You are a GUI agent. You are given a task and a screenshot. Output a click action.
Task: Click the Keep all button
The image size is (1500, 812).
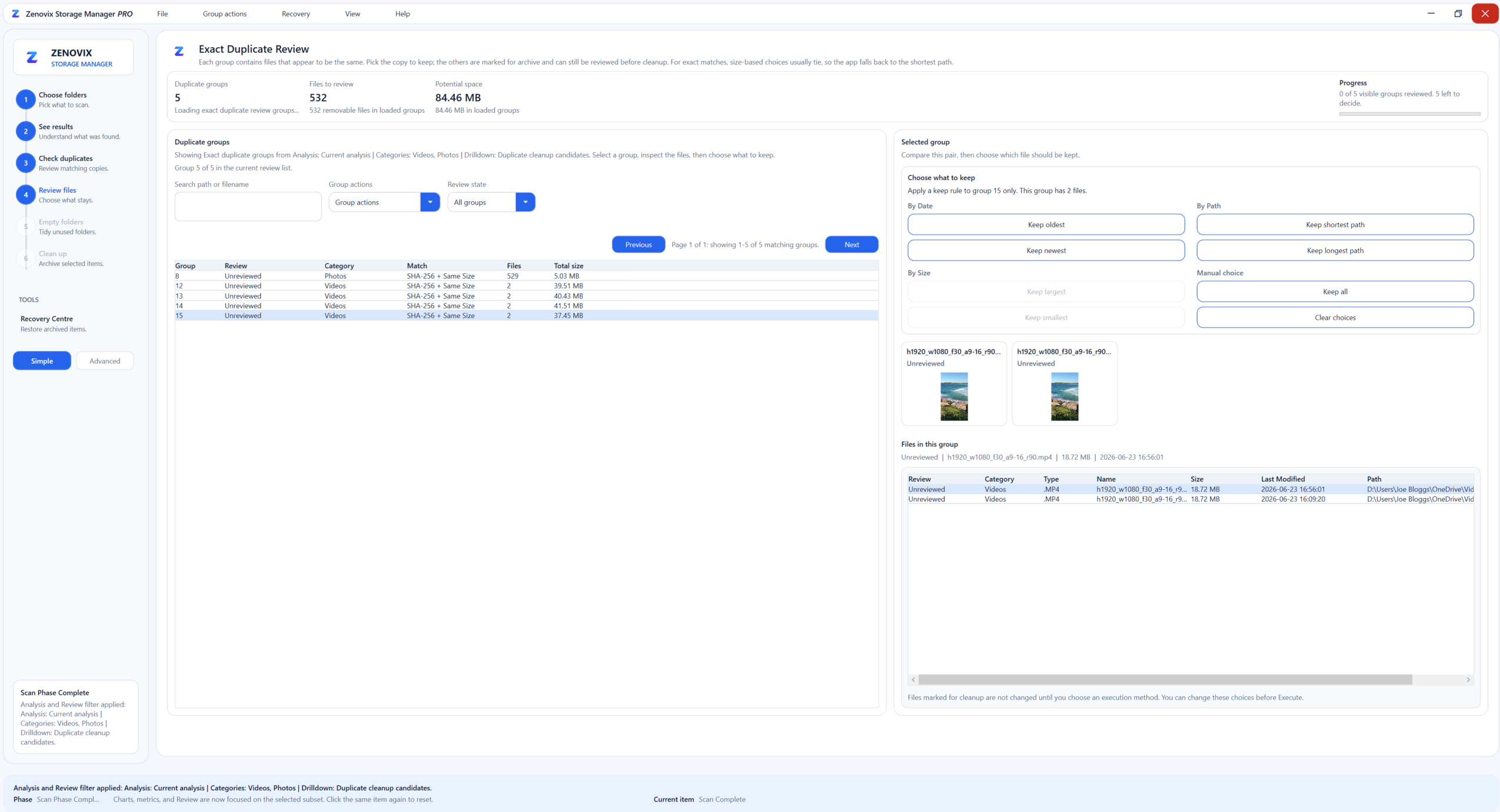pyautogui.click(x=1335, y=292)
